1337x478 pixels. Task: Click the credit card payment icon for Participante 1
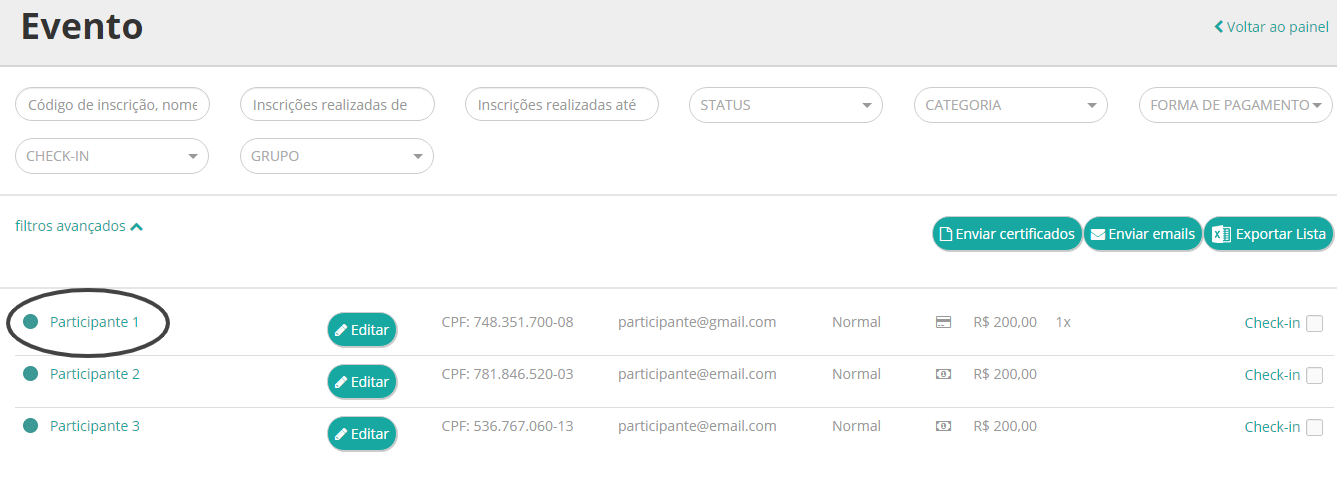pos(943,322)
